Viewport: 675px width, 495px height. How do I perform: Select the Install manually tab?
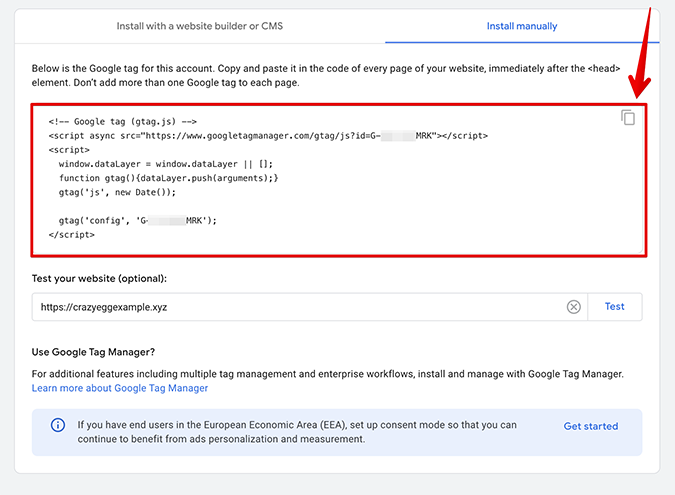pyautogui.click(x=522, y=26)
